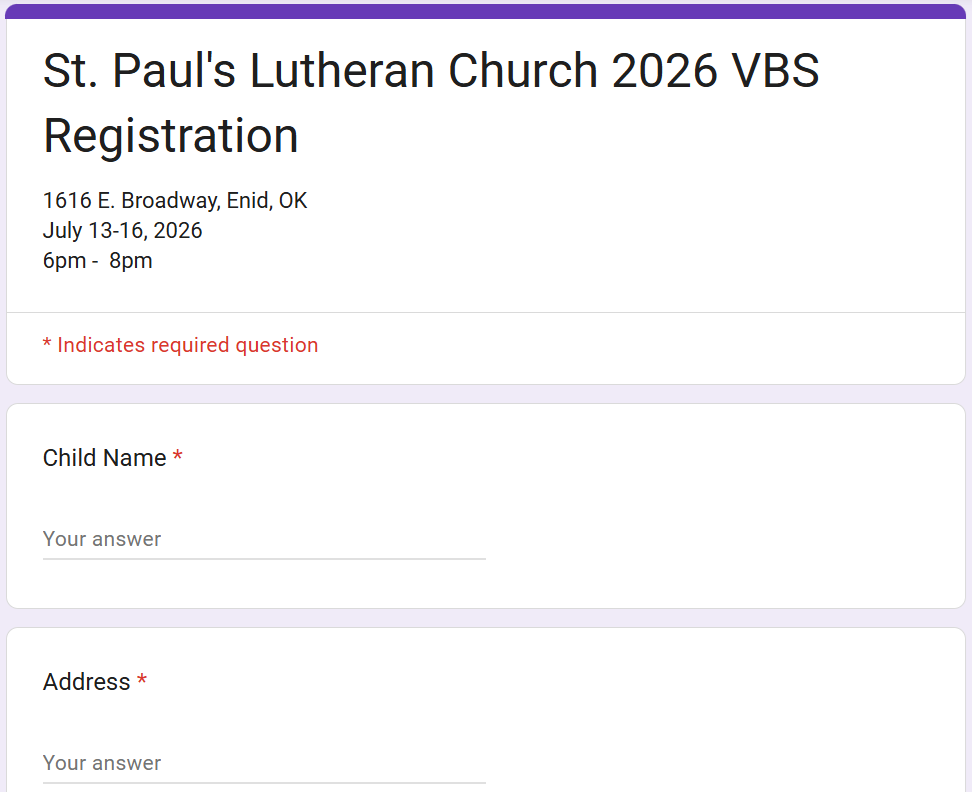Select the word Registration in the title
972x792 pixels.
pos(171,136)
